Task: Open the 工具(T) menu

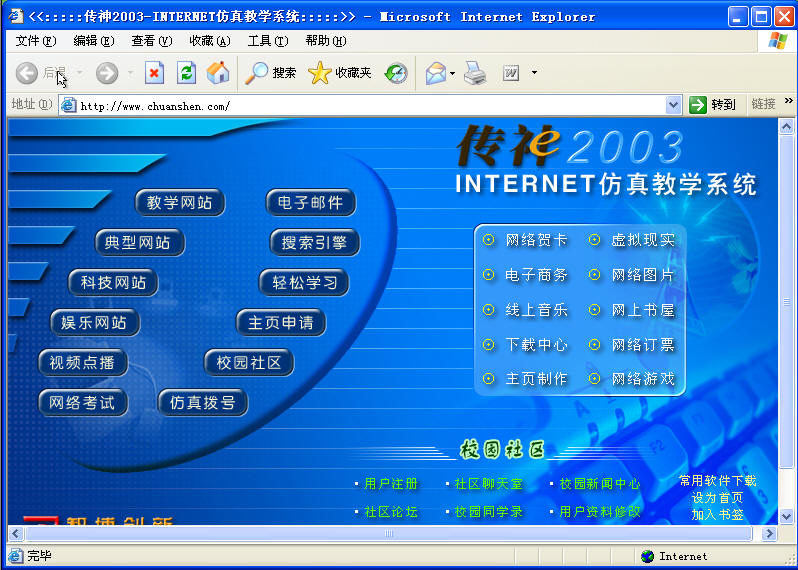Action: point(267,41)
